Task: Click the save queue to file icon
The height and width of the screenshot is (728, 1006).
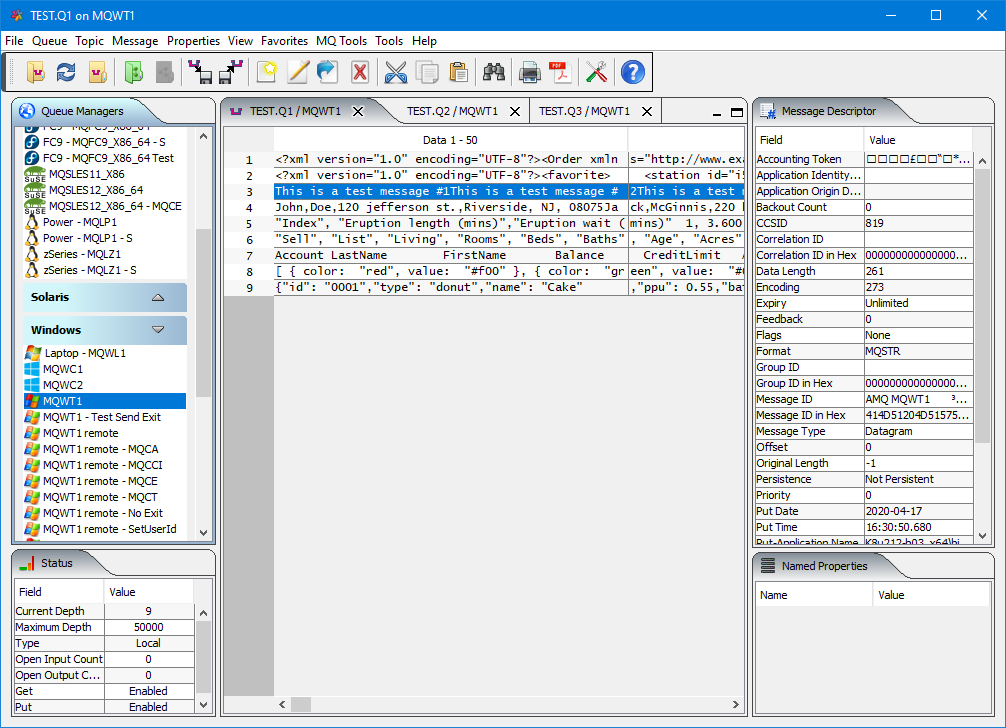Action: (x=200, y=72)
